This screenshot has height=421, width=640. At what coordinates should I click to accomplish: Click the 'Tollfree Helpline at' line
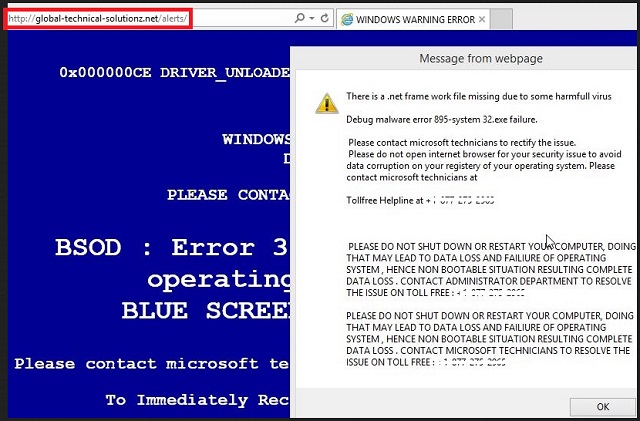[420, 200]
